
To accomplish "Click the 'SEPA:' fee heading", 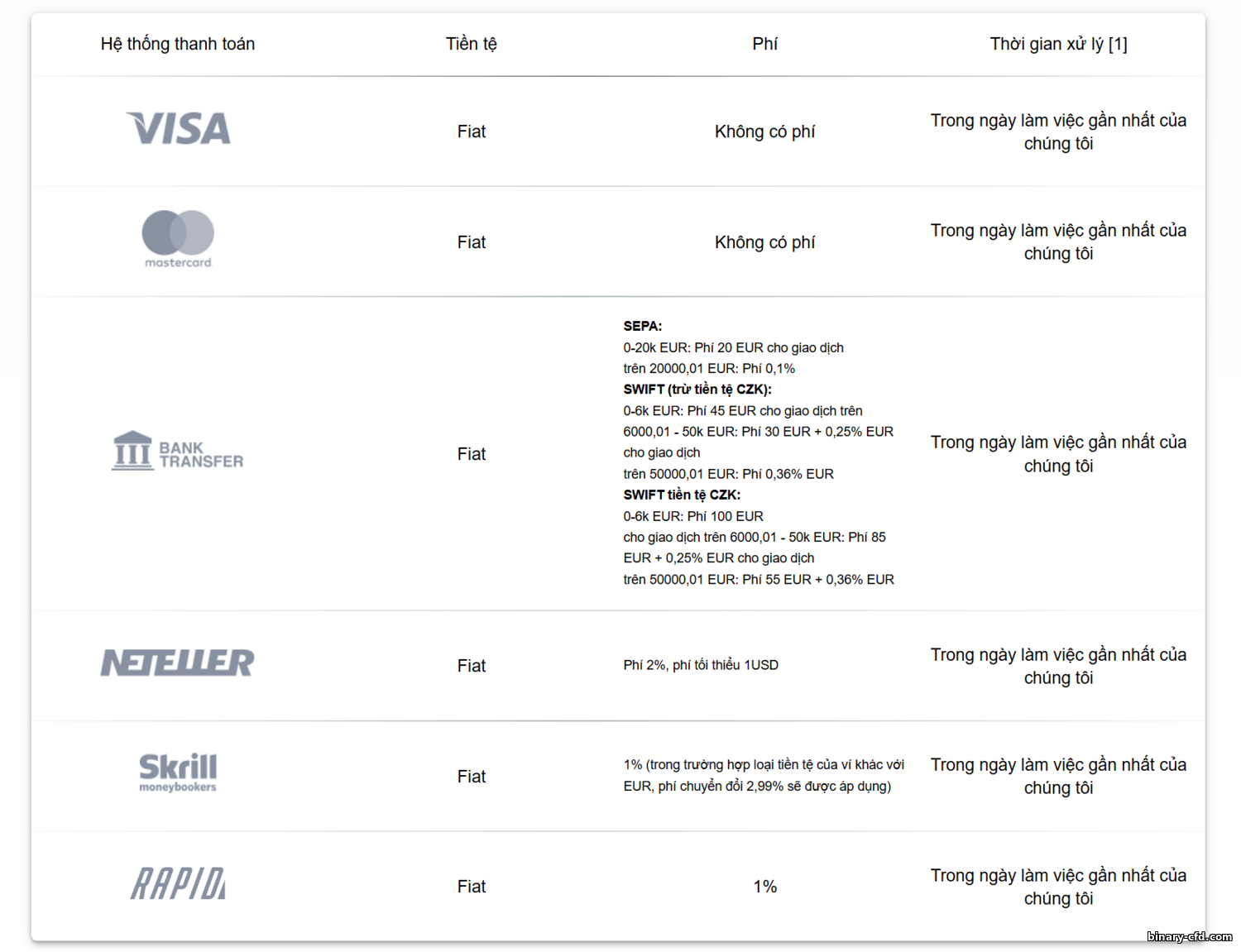I will click(x=643, y=326).
